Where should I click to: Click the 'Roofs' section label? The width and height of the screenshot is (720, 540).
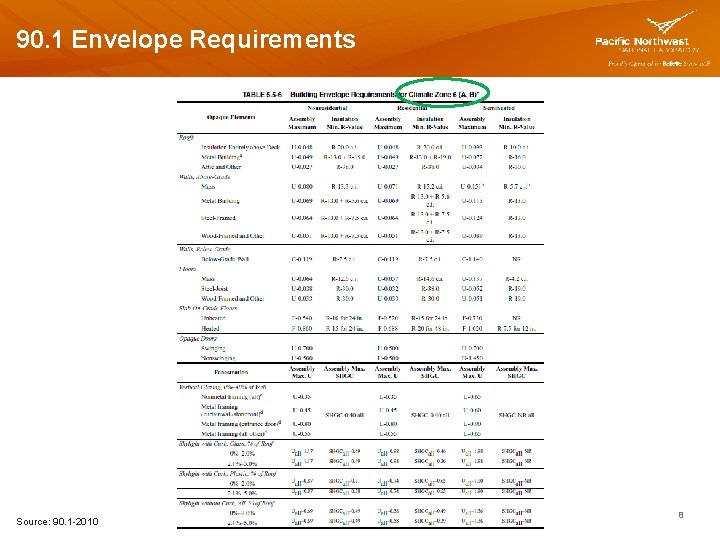point(186,137)
